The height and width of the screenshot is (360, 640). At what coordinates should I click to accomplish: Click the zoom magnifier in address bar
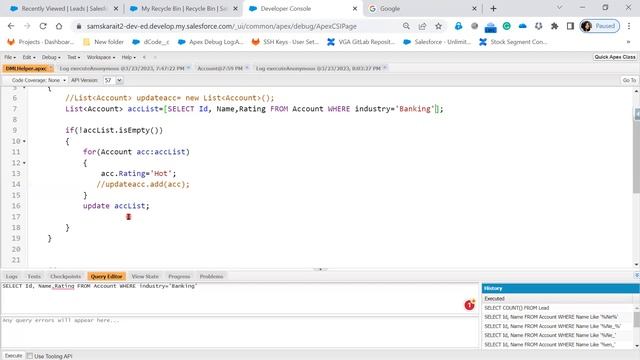click(406, 26)
